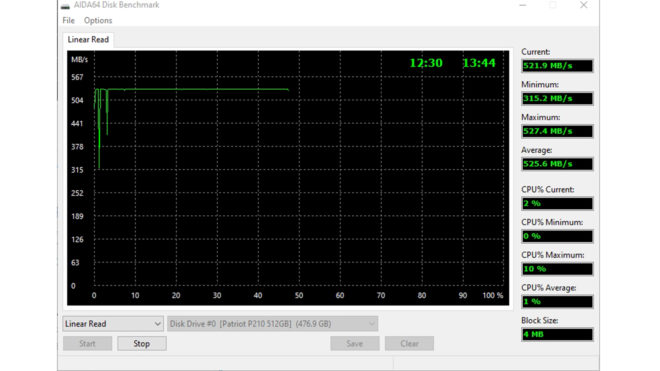The height and width of the screenshot is (371, 660).
Task: Expand the Linear Read test type dropdown
Action: click(113, 324)
